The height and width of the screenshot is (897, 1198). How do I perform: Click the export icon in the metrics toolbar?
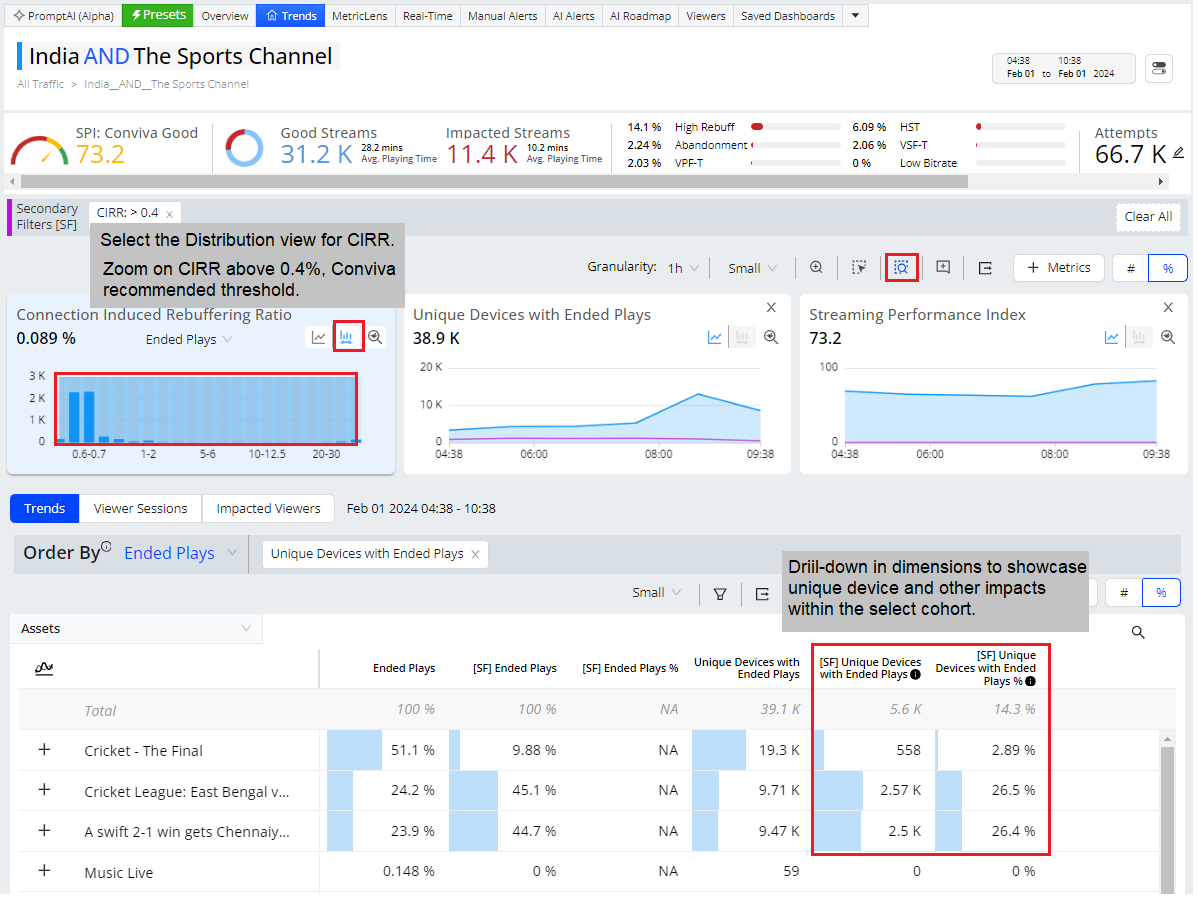985,267
